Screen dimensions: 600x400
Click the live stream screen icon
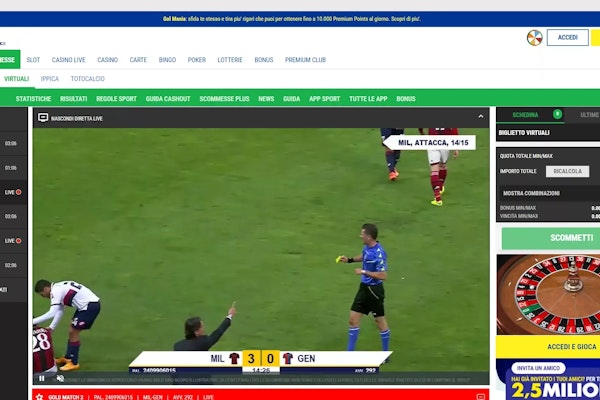43,118
